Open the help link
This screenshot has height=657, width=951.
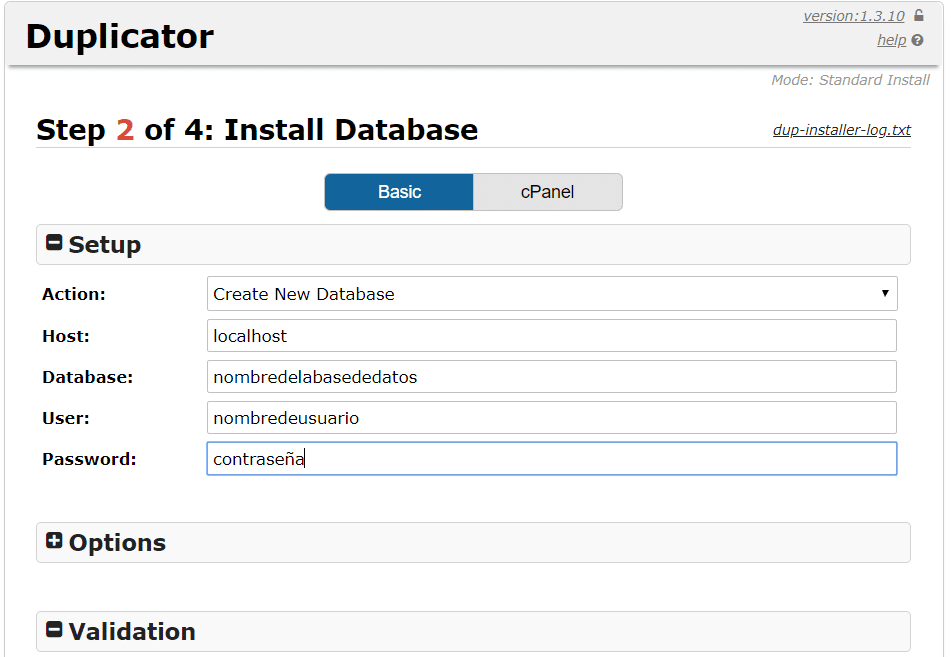[x=892, y=40]
